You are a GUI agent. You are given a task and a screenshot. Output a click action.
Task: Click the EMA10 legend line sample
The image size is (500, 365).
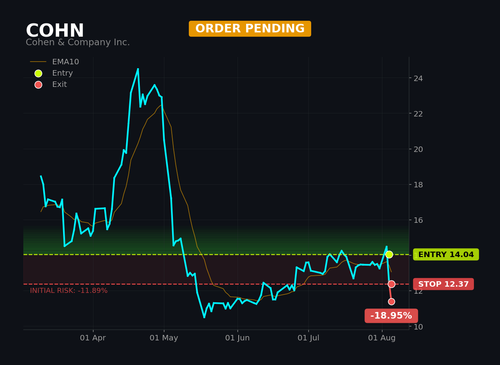pyautogui.click(x=38, y=62)
